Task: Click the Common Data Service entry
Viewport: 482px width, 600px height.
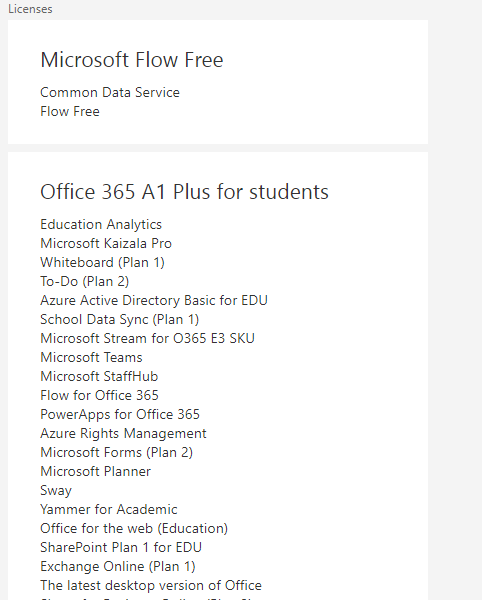Action: 110,92
